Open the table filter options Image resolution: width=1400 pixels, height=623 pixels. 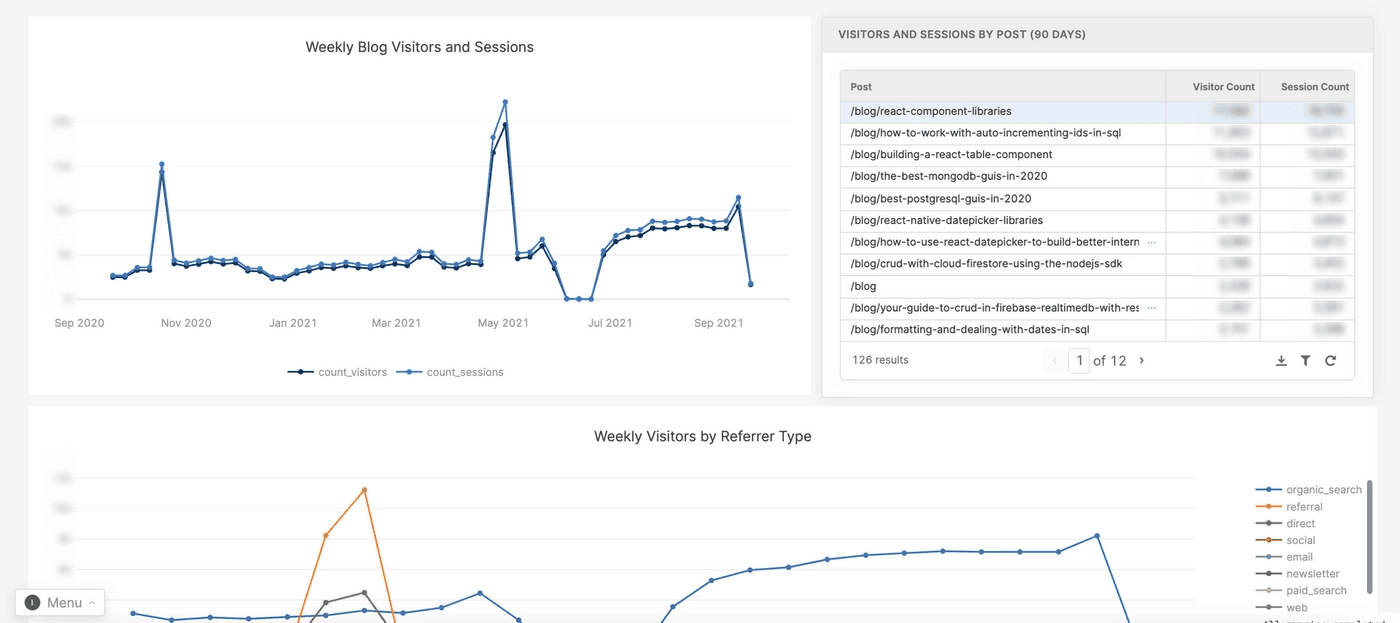1305,360
